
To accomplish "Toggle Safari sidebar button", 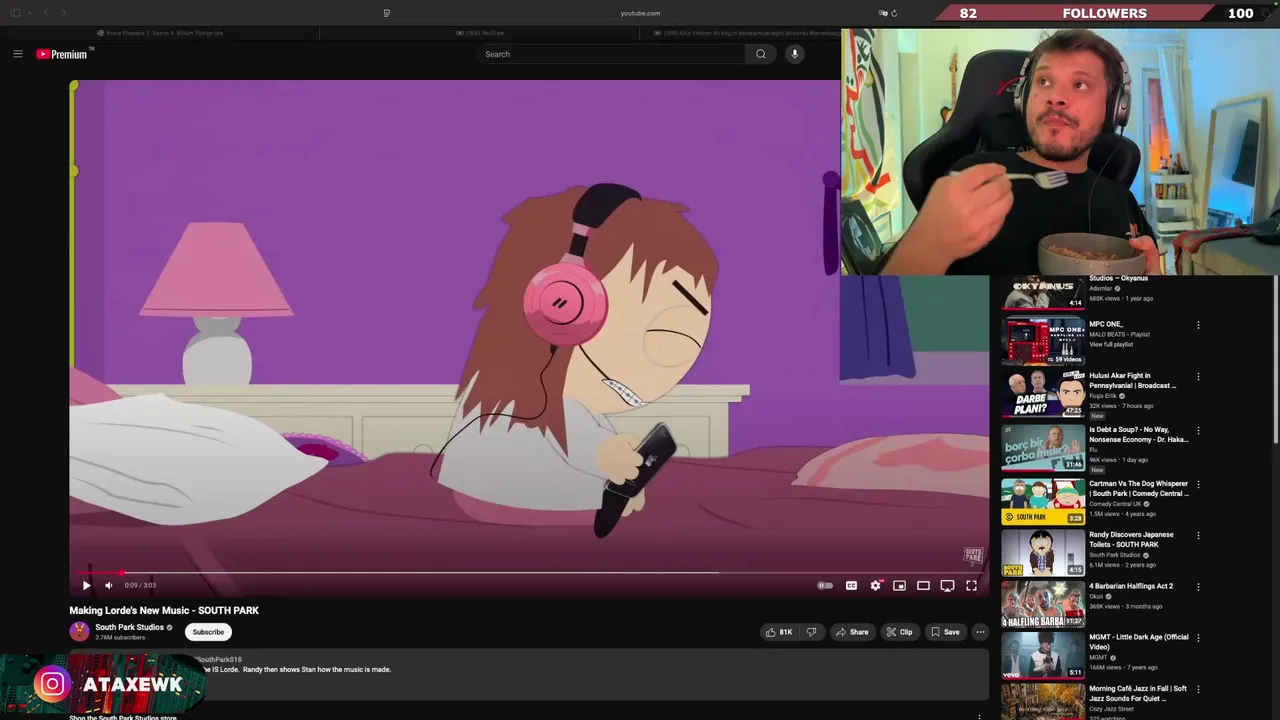I will click(15, 13).
